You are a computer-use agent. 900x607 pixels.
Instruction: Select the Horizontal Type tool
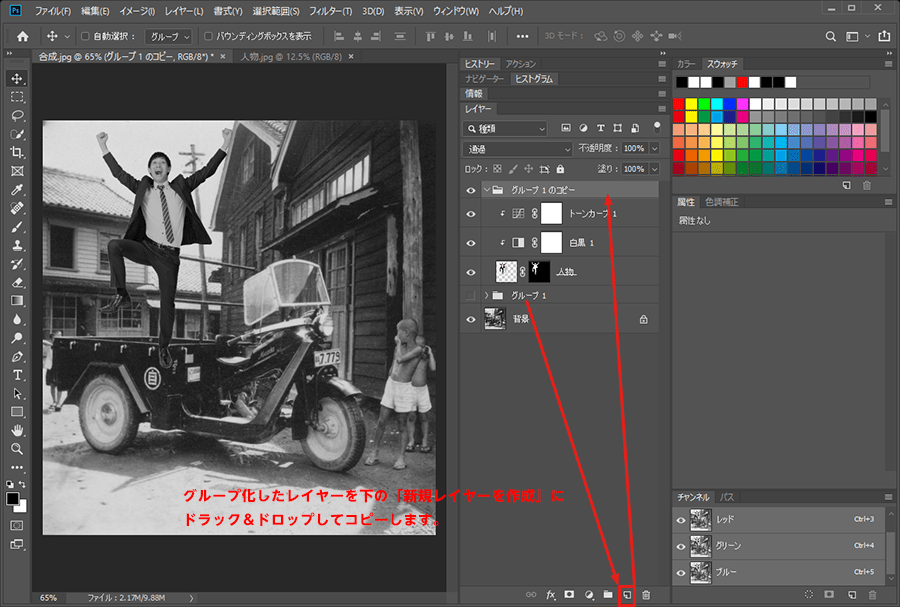17,375
